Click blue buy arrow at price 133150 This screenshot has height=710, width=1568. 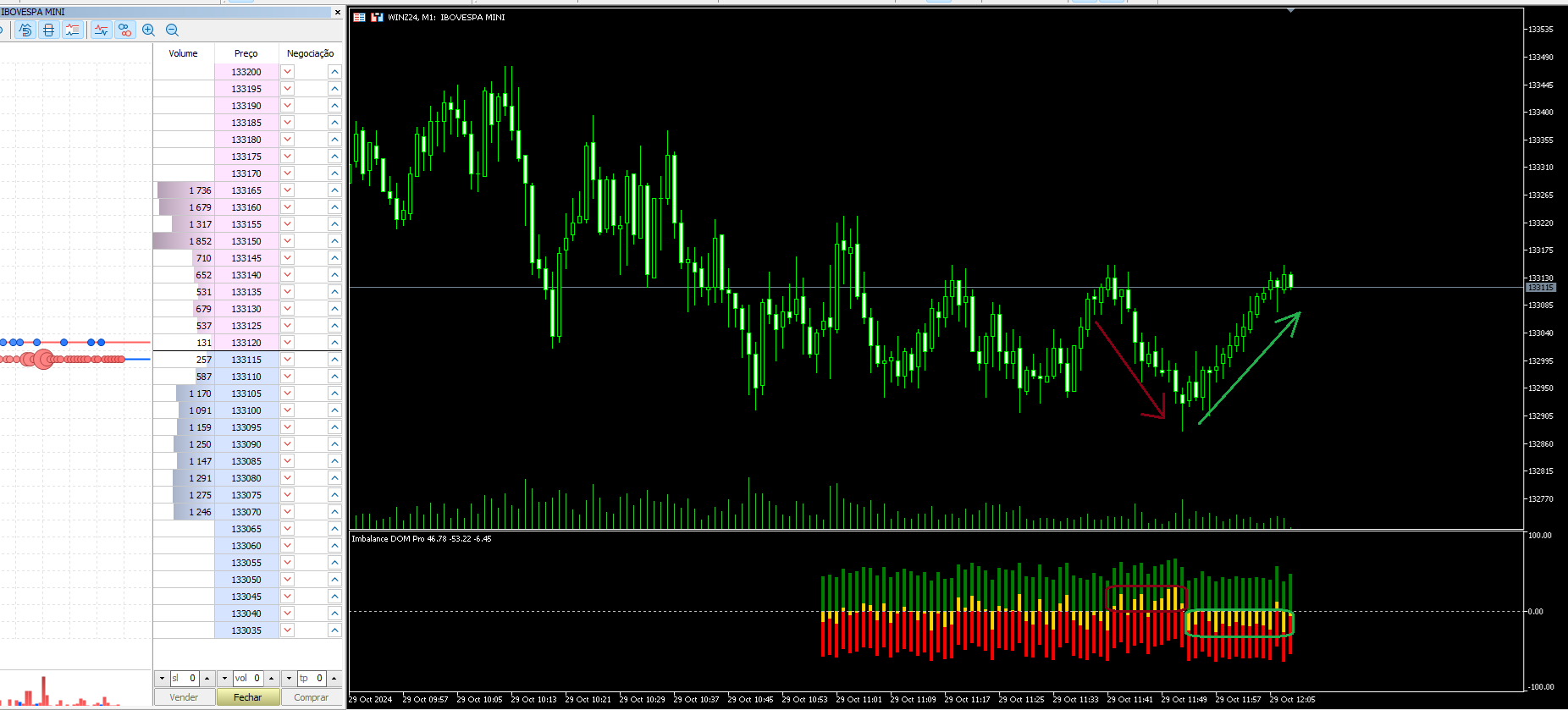click(334, 241)
